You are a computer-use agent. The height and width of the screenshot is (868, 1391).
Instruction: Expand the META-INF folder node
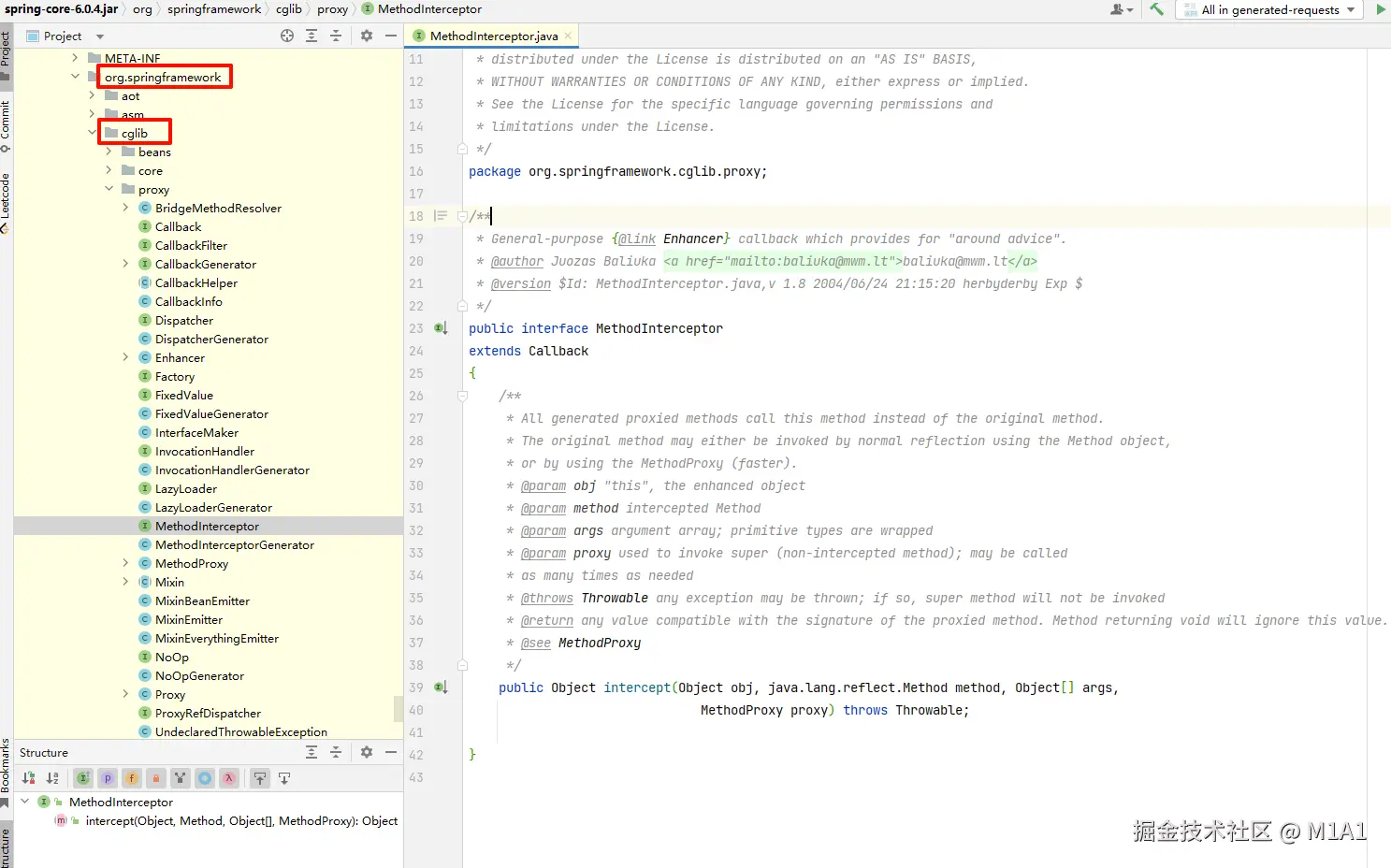point(76,58)
